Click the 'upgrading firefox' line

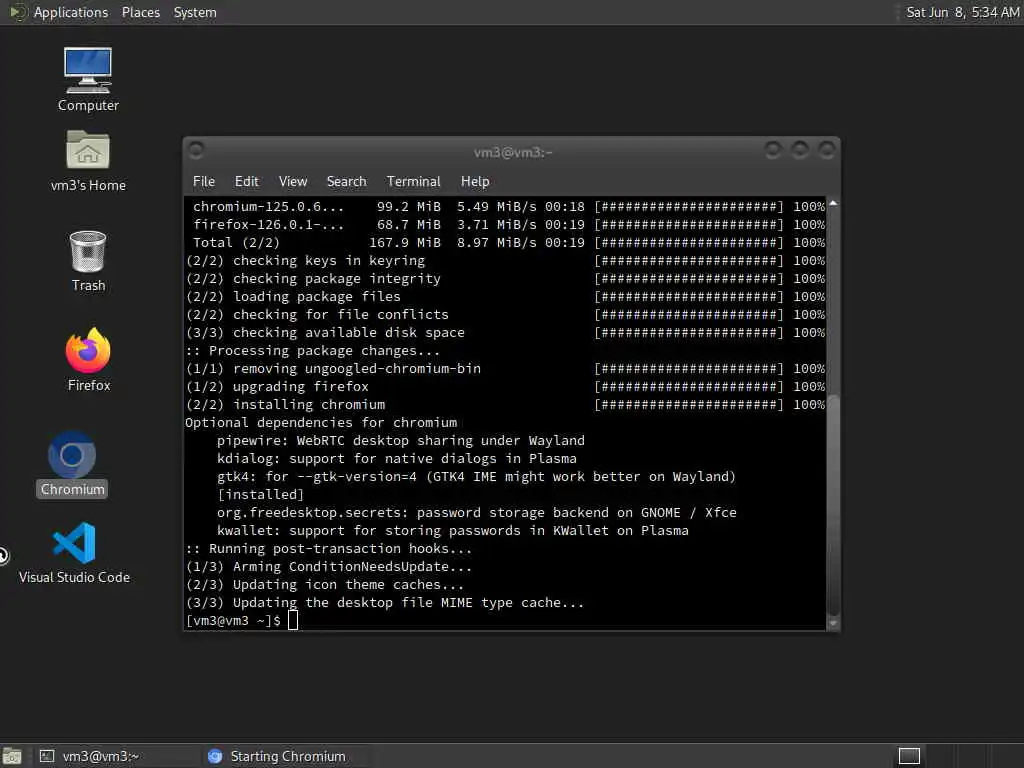click(505, 387)
